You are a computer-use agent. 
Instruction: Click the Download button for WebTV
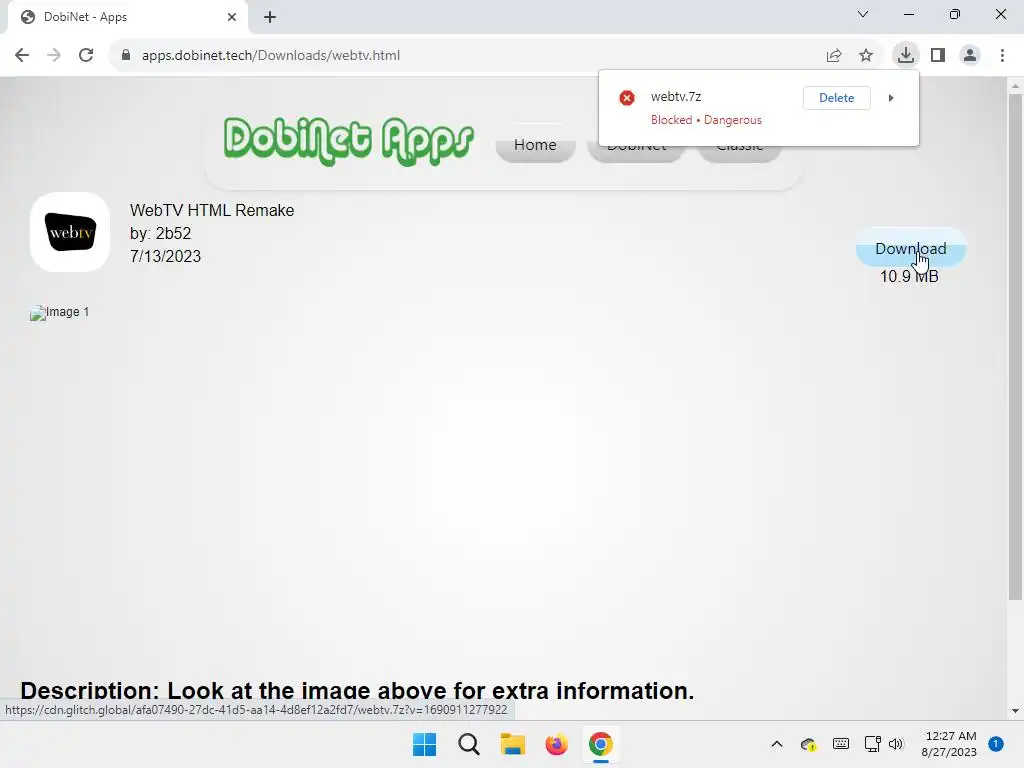pyautogui.click(x=910, y=249)
